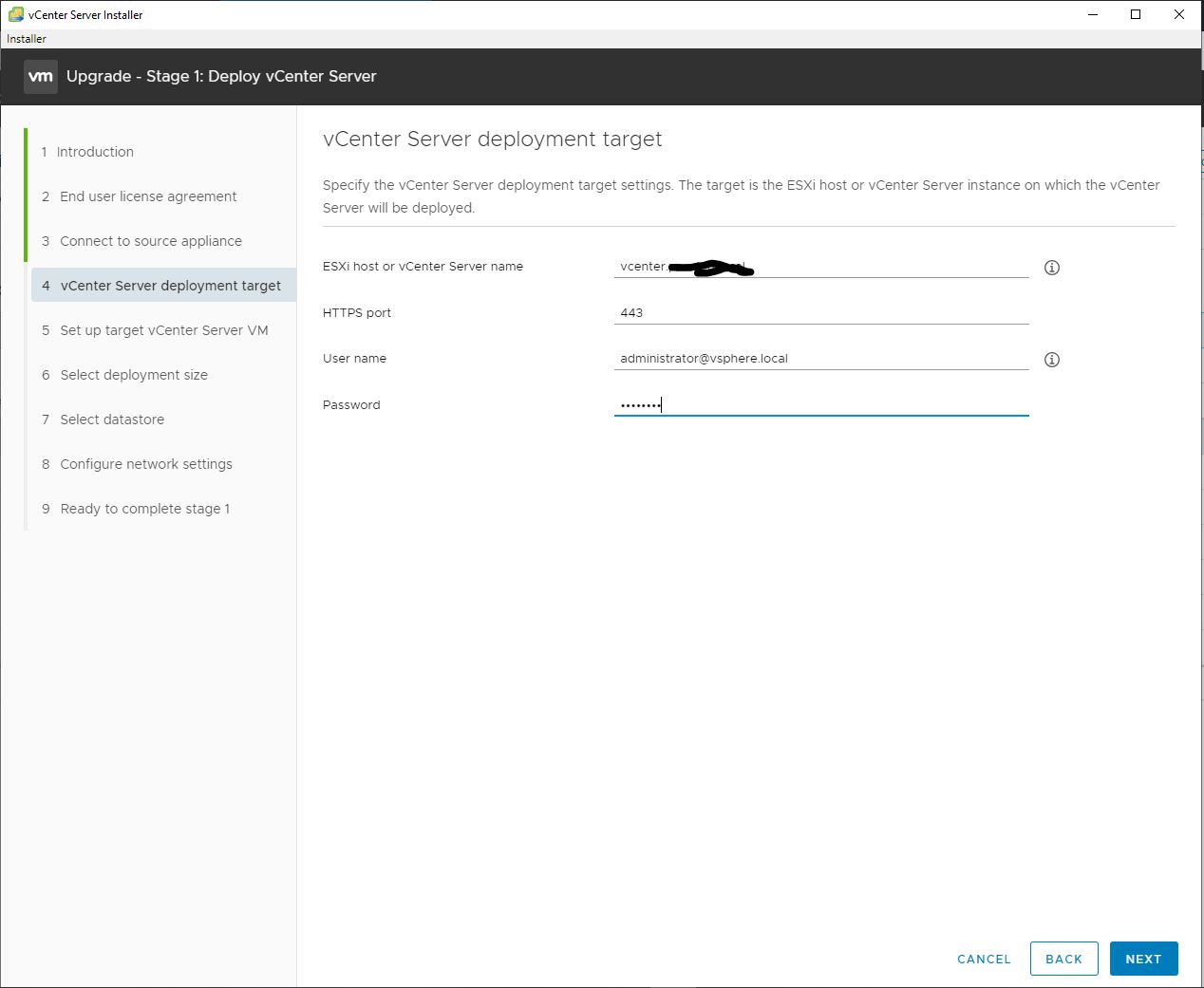Focus the ESXi host or vCenter Server name field
Viewport: 1204px width, 988px height.
point(821,267)
